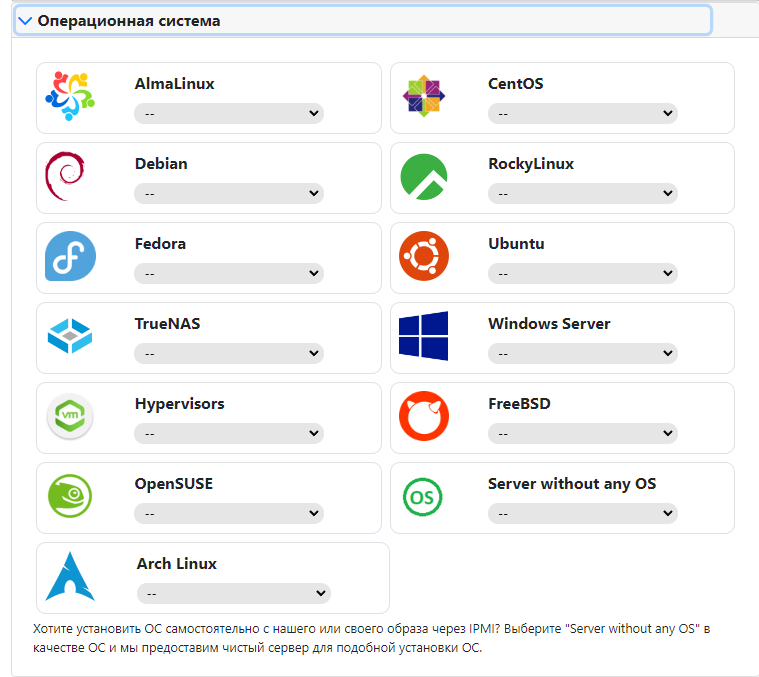The height and width of the screenshot is (677, 759).
Task: Click the Arch Linux logo
Action: click(x=70, y=576)
